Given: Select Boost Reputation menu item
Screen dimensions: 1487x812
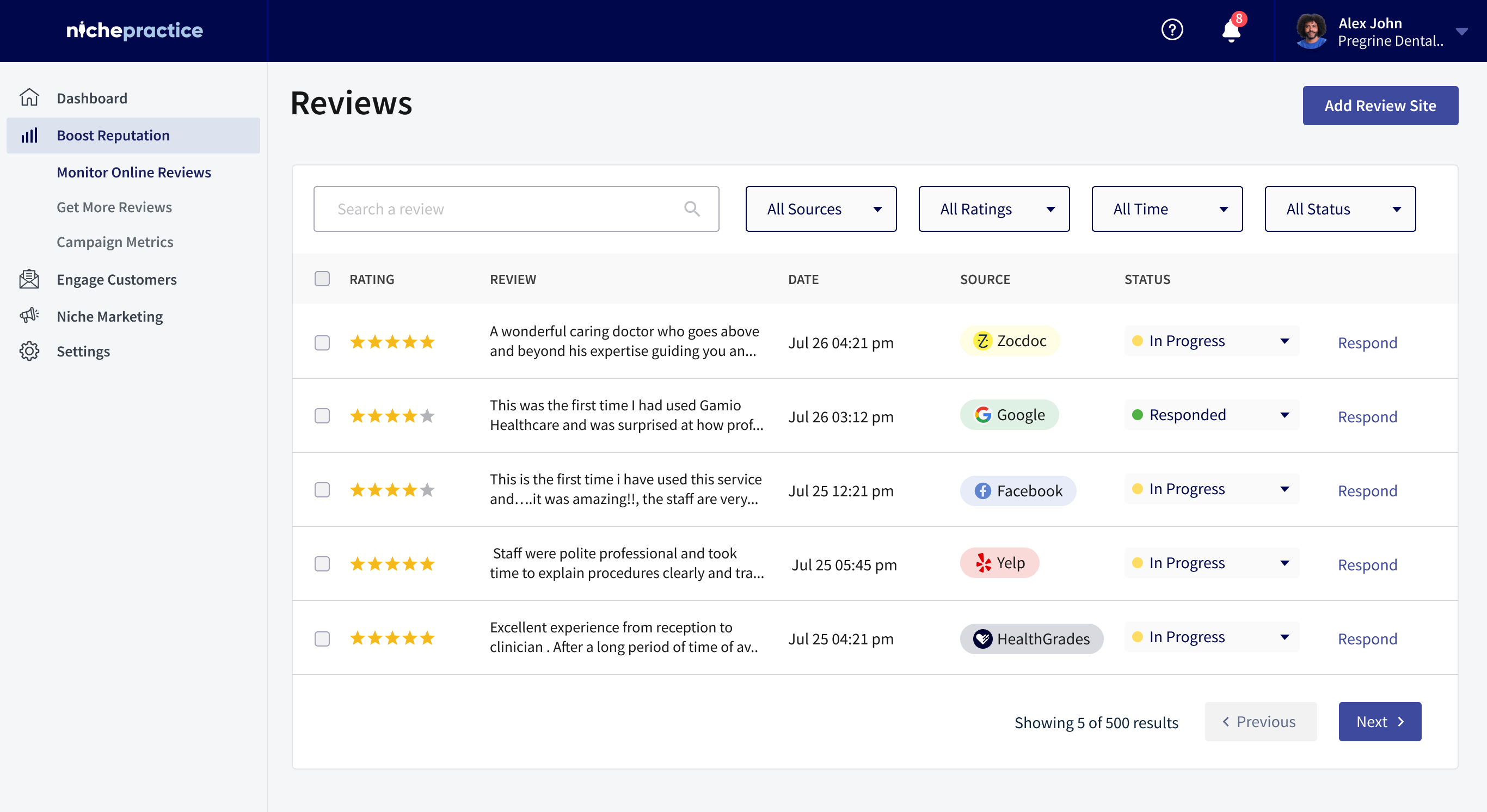Looking at the screenshot, I should (x=133, y=136).
